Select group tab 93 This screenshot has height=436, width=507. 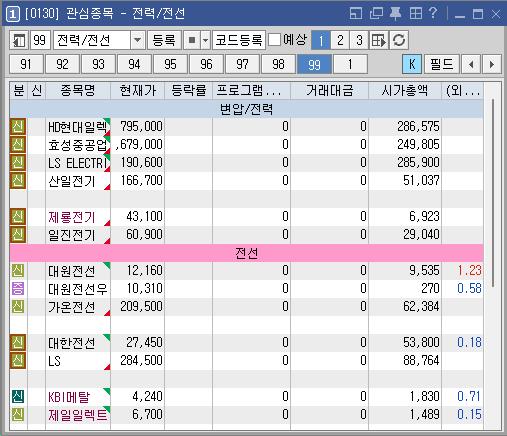pyautogui.click(x=98, y=64)
